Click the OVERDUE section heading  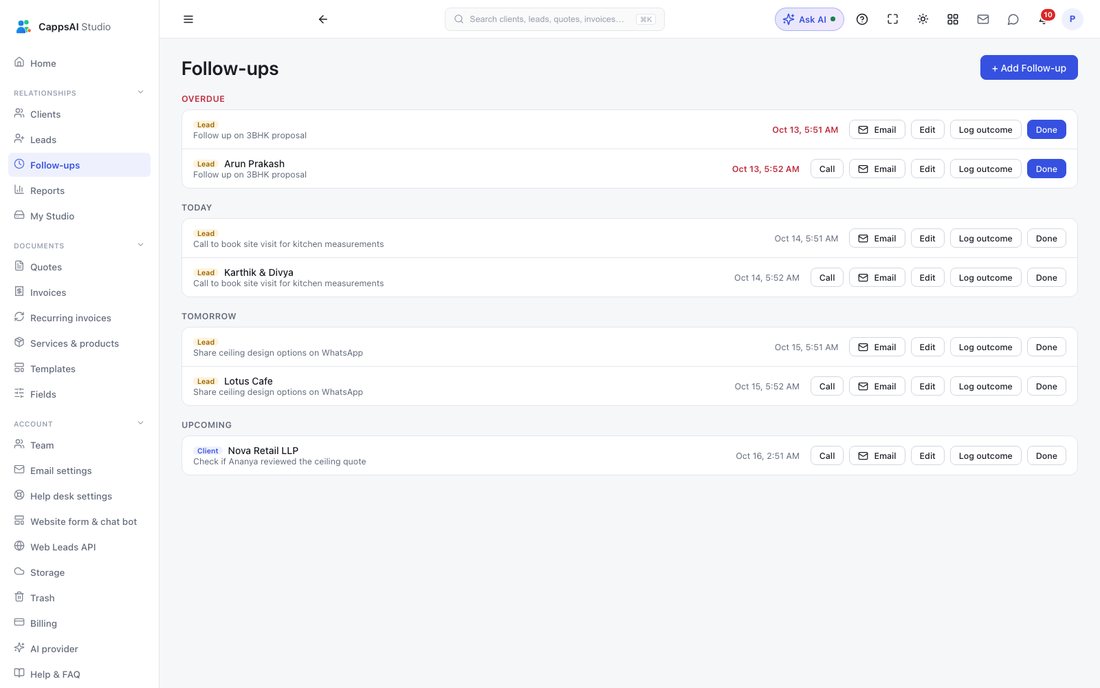tap(203, 99)
